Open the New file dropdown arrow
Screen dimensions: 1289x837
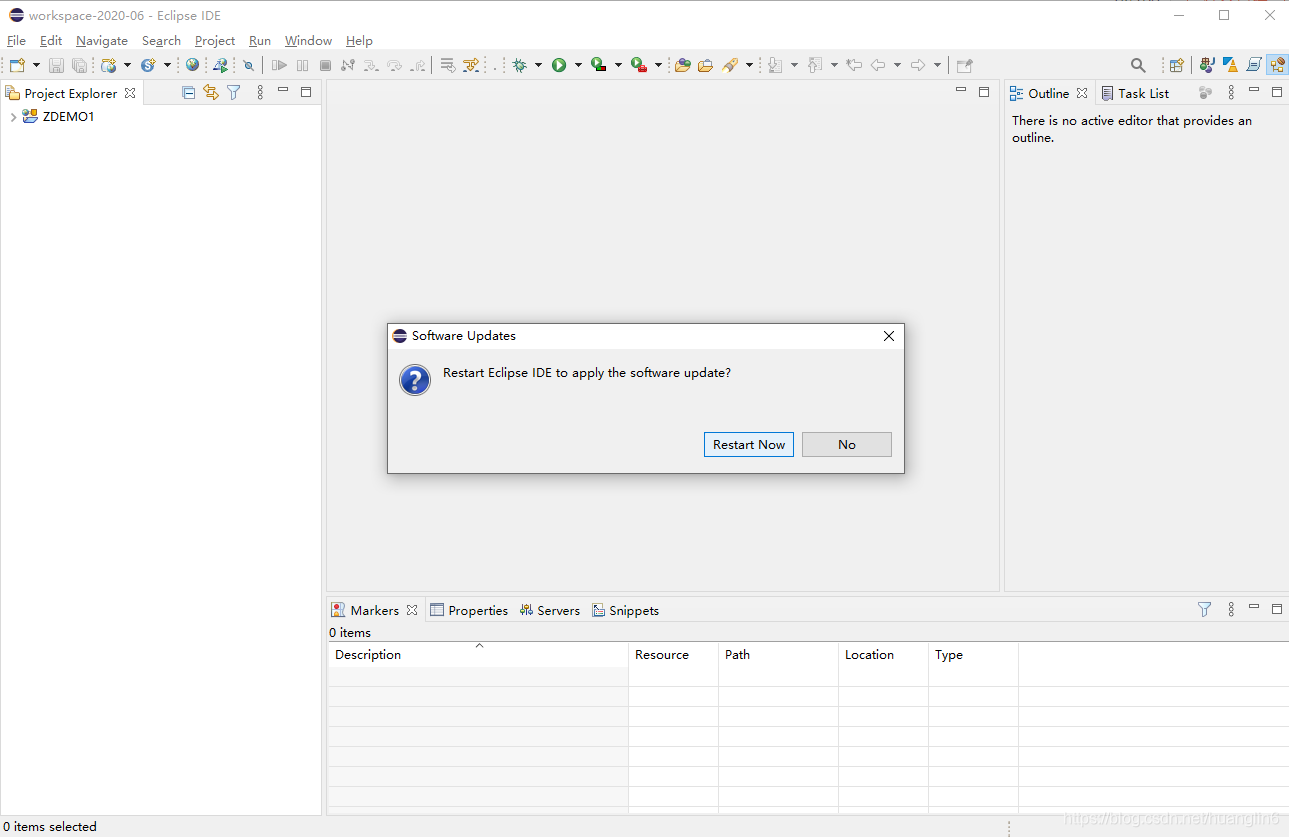36,65
